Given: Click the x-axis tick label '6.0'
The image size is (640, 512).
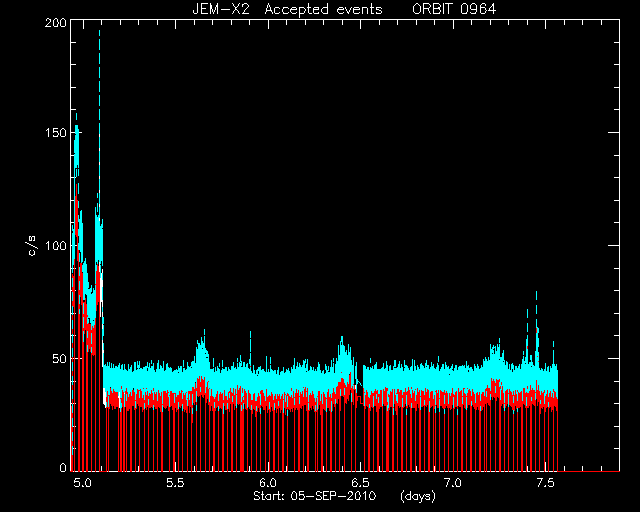Looking at the screenshot, I should coord(267,483).
